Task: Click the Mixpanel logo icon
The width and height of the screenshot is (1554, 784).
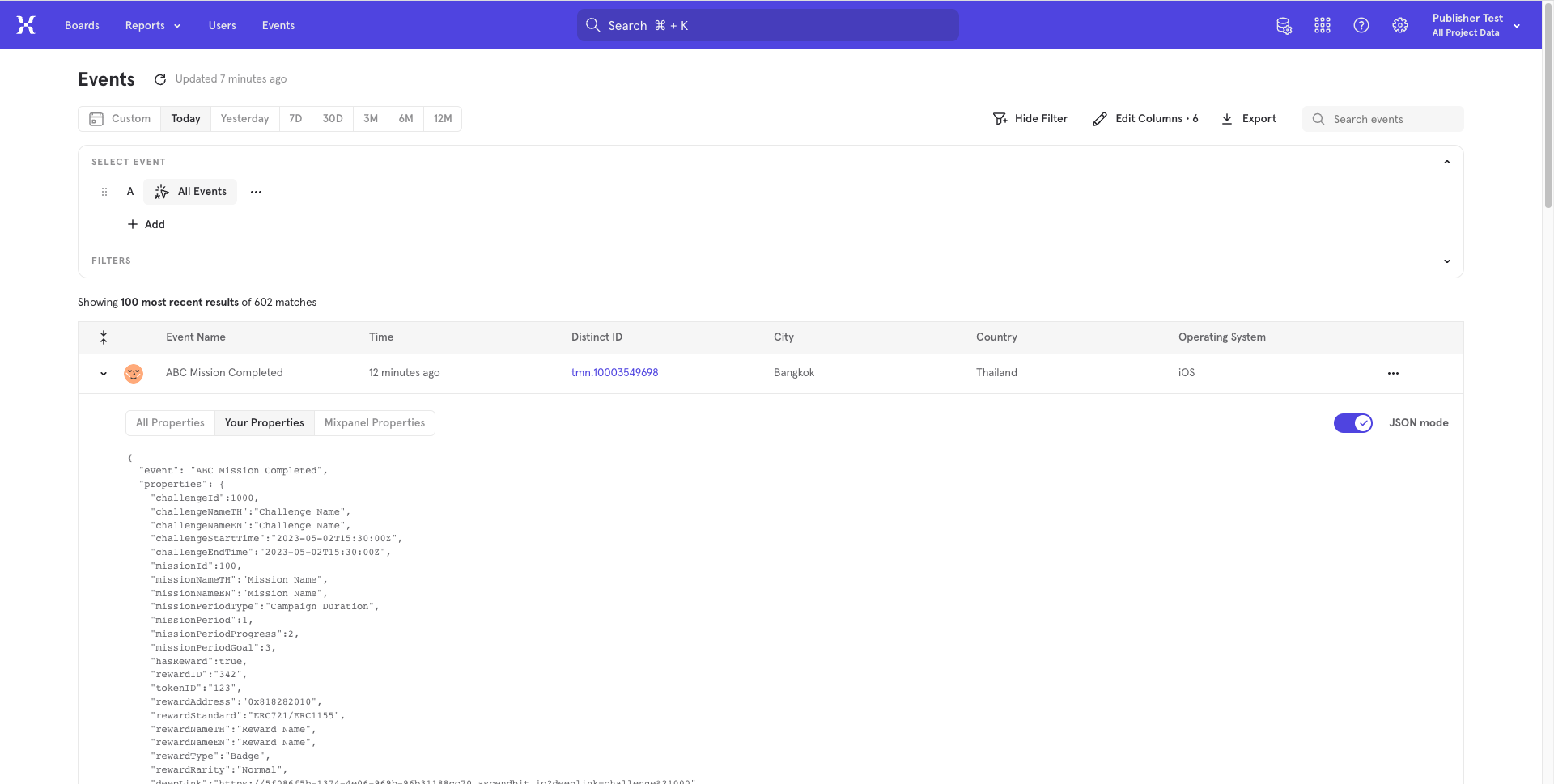Action: pos(26,25)
